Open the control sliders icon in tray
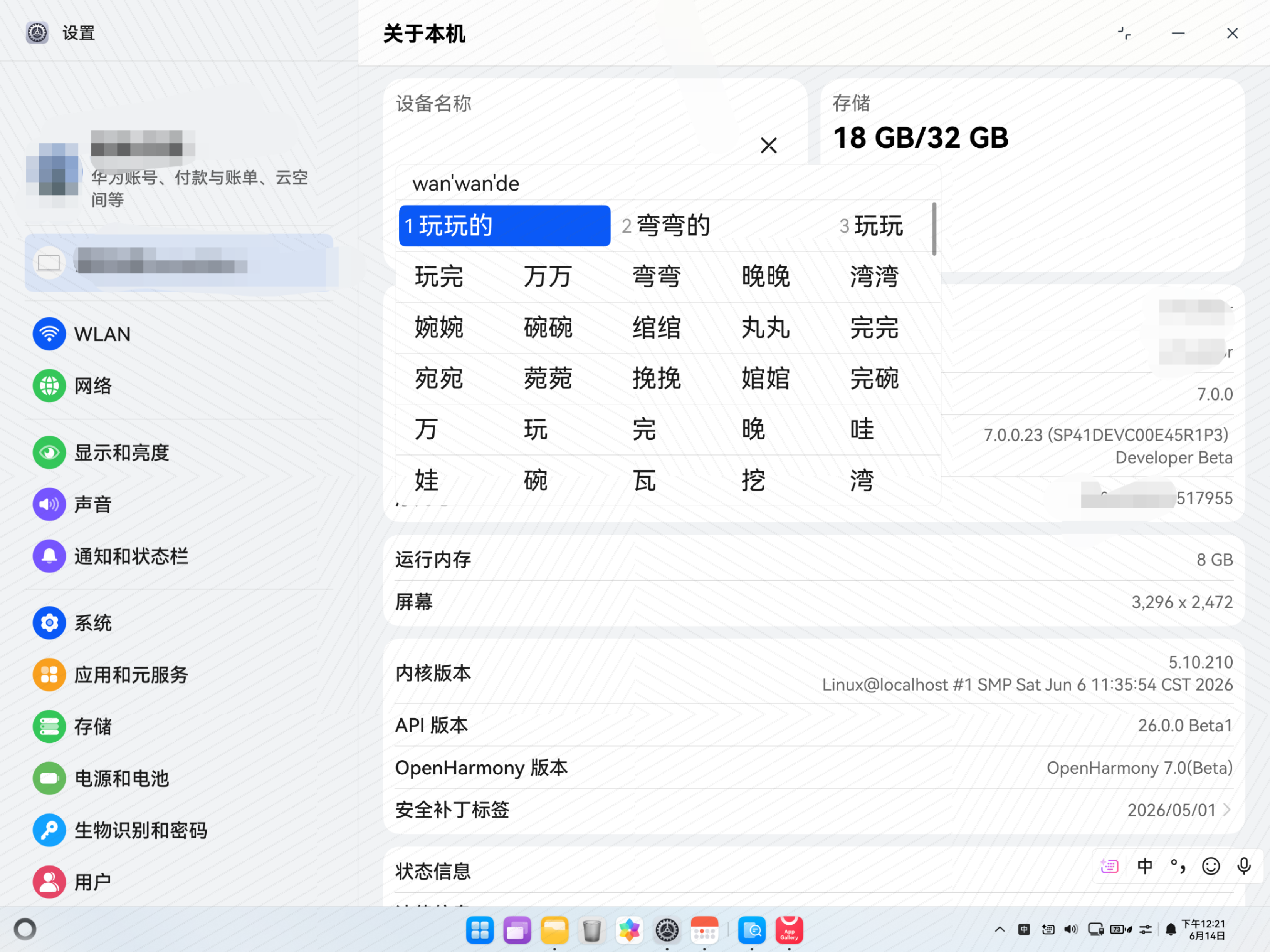The height and width of the screenshot is (952, 1270). [x=1146, y=929]
